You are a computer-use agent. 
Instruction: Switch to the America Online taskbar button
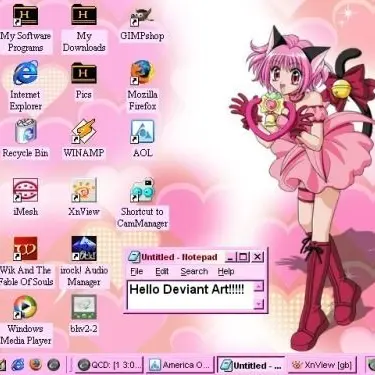pyautogui.click(x=181, y=365)
